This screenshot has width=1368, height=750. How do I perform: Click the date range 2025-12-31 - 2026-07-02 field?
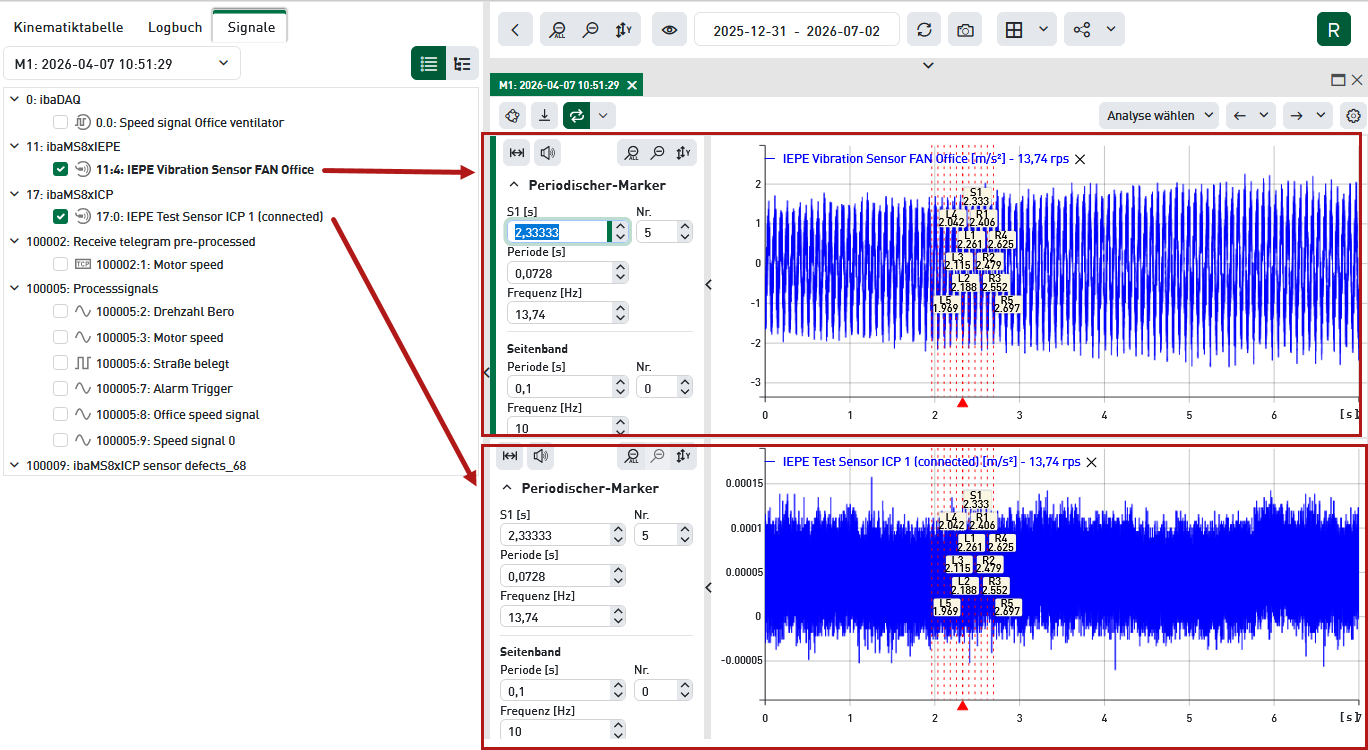pos(797,30)
